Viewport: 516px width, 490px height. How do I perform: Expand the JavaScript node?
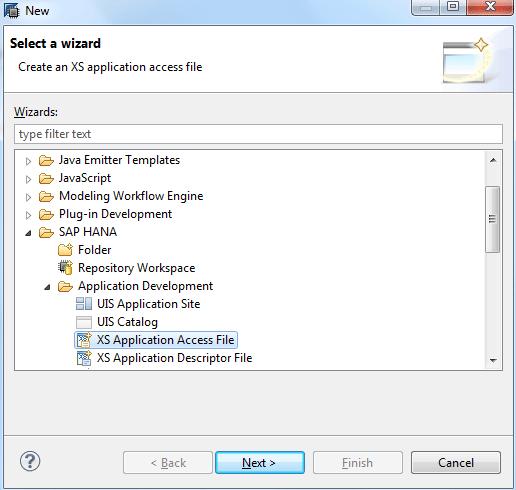[28, 179]
